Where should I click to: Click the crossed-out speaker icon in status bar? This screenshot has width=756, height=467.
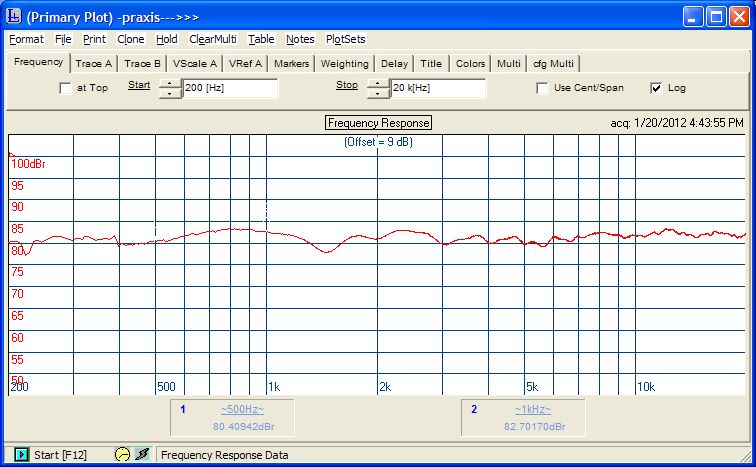pos(142,454)
